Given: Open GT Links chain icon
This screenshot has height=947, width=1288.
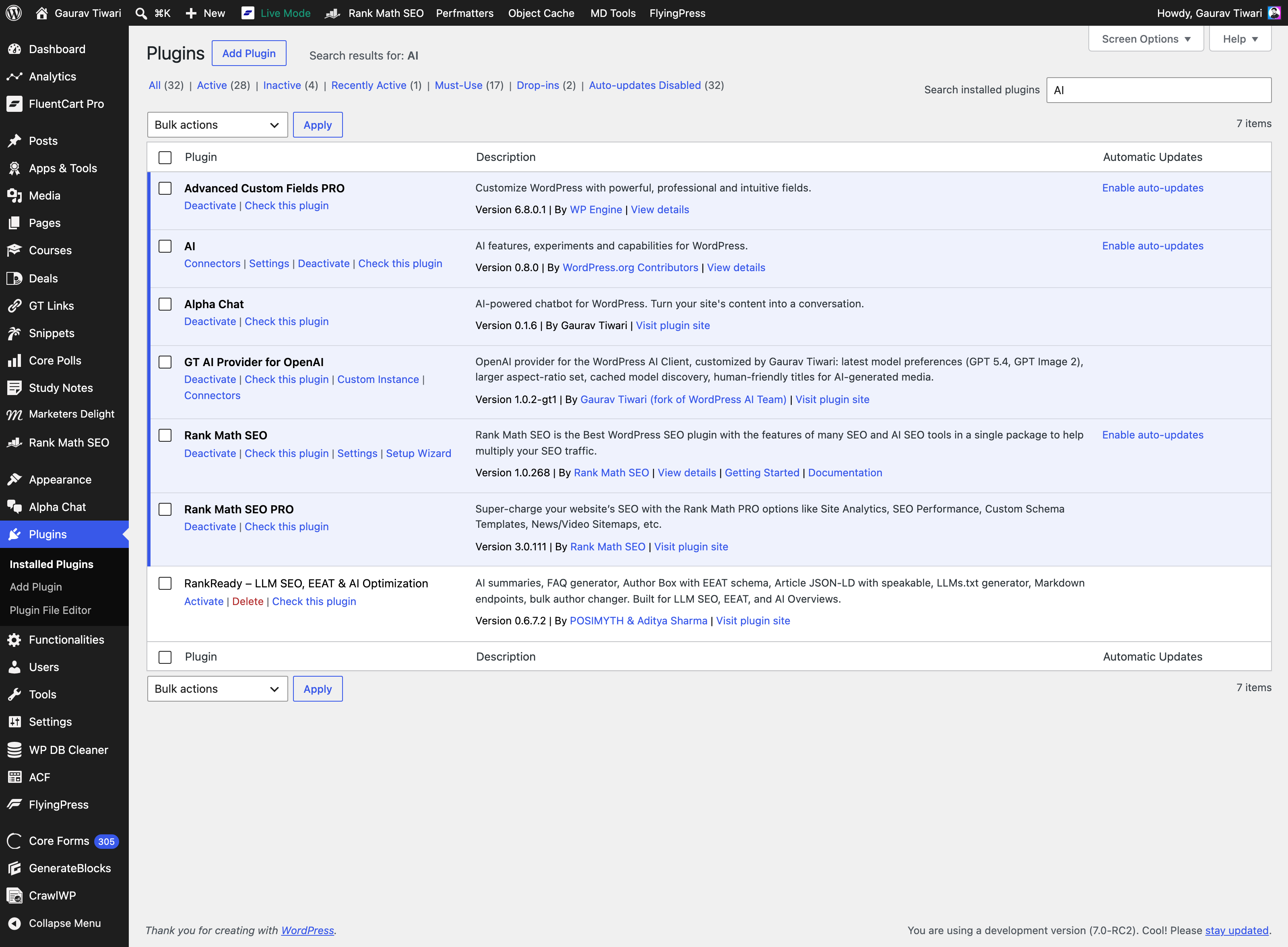Looking at the screenshot, I should point(14,305).
